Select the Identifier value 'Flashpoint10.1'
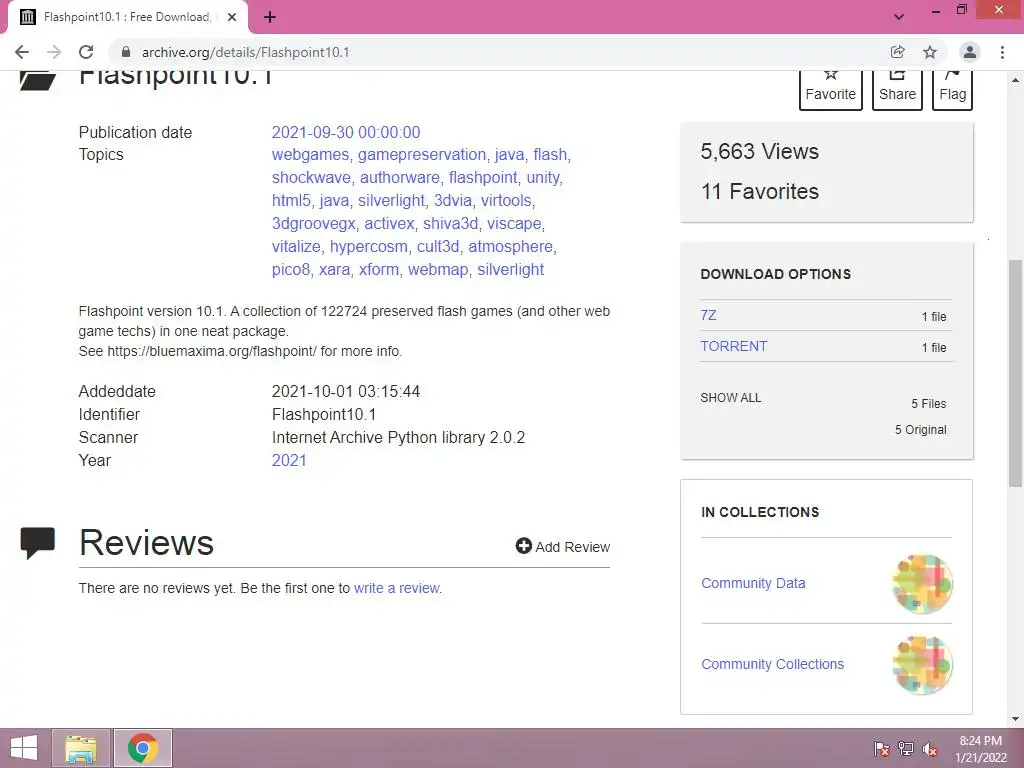Viewport: 1024px width, 768px height. click(324, 415)
